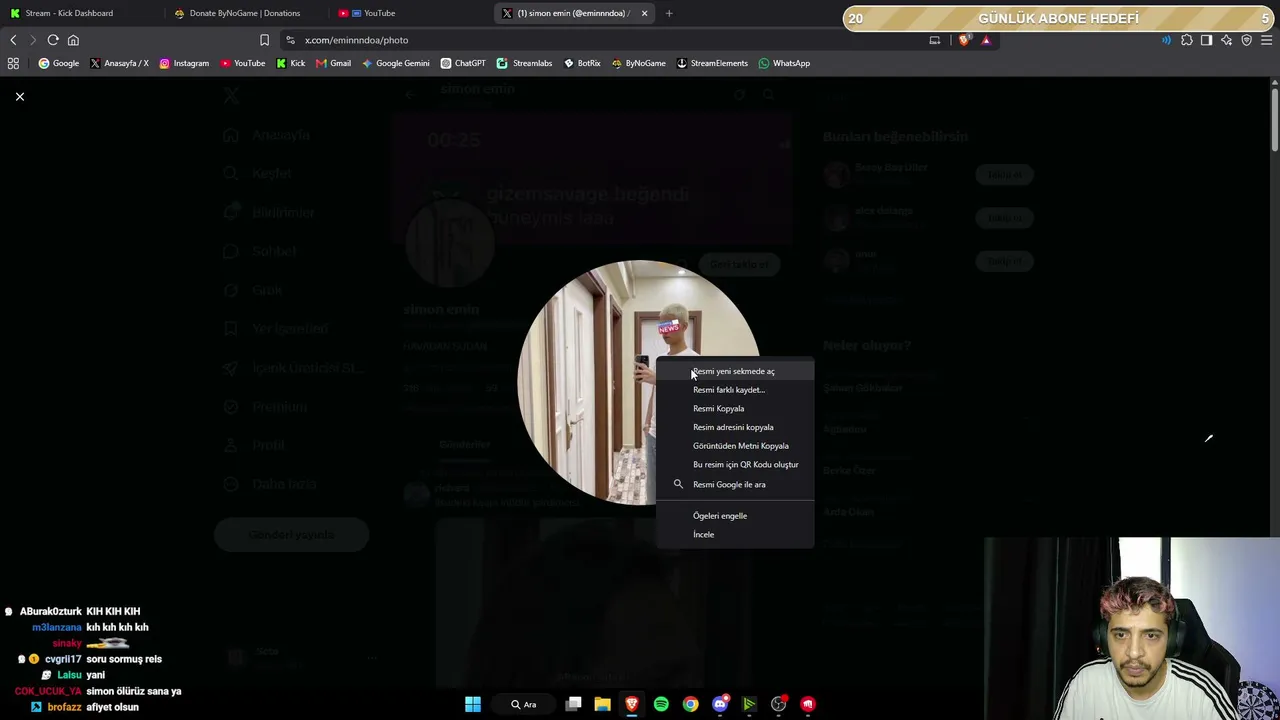Open the Google Gemini bookmark

click(396, 63)
